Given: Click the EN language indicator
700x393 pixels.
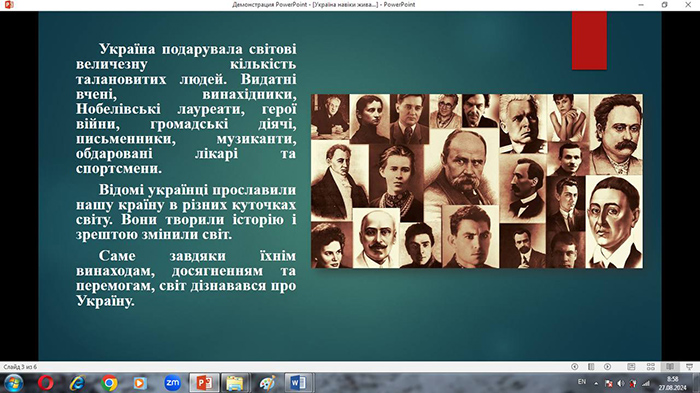Looking at the screenshot, I should [582, 382].
